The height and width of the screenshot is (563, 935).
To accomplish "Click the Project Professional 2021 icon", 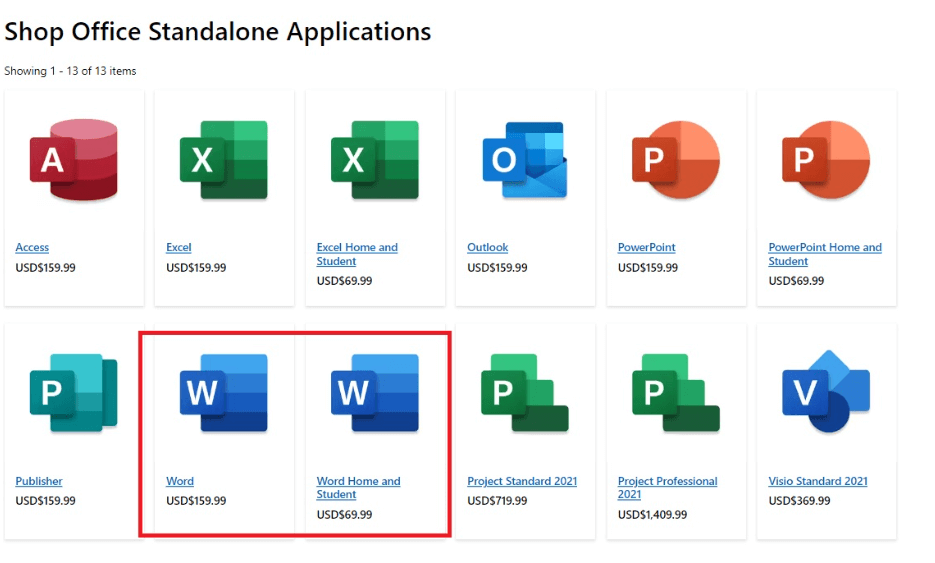I will point(676,392).
